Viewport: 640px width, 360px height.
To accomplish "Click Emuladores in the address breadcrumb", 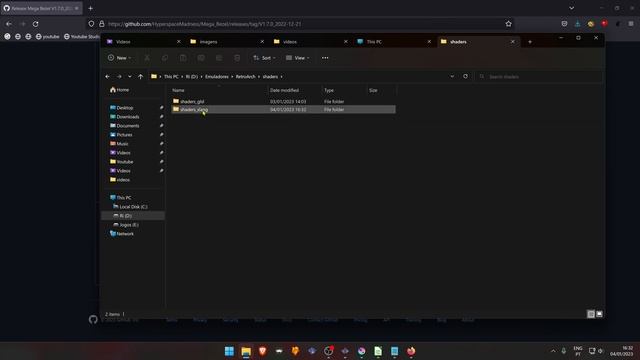I will click(x=217, y=77).
